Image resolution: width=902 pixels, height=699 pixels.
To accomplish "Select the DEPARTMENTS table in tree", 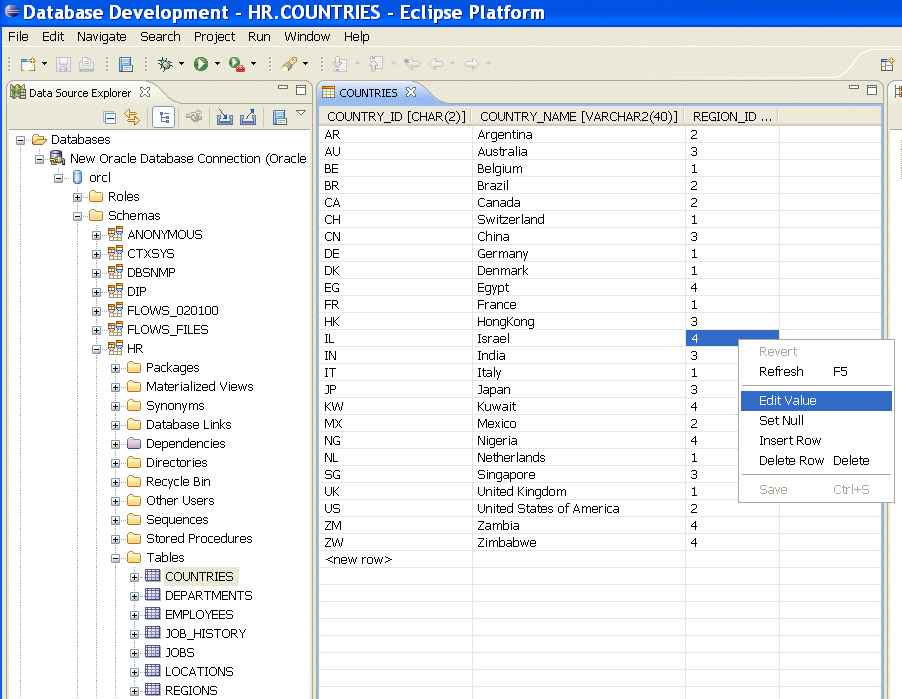I will point(208,595).
